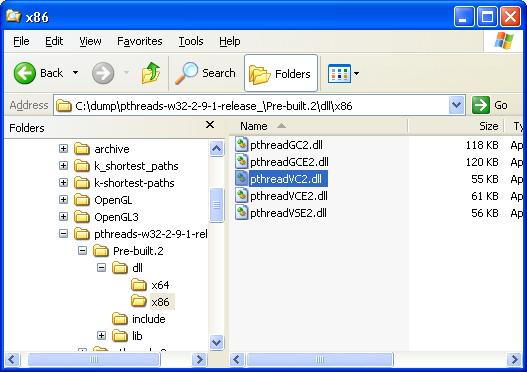Select k_shortest_paths folder icon in tree
The width and height of the screenshot is (527, 372).
click(82, 165)
